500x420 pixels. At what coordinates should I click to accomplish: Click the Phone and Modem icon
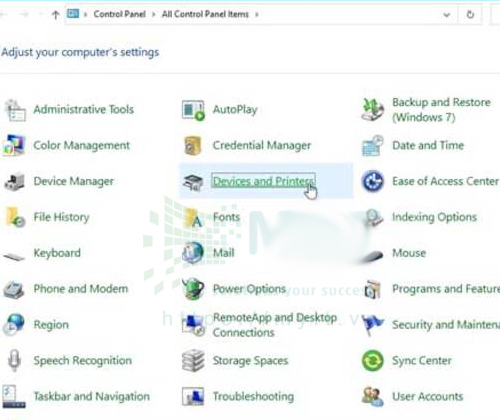14,289
